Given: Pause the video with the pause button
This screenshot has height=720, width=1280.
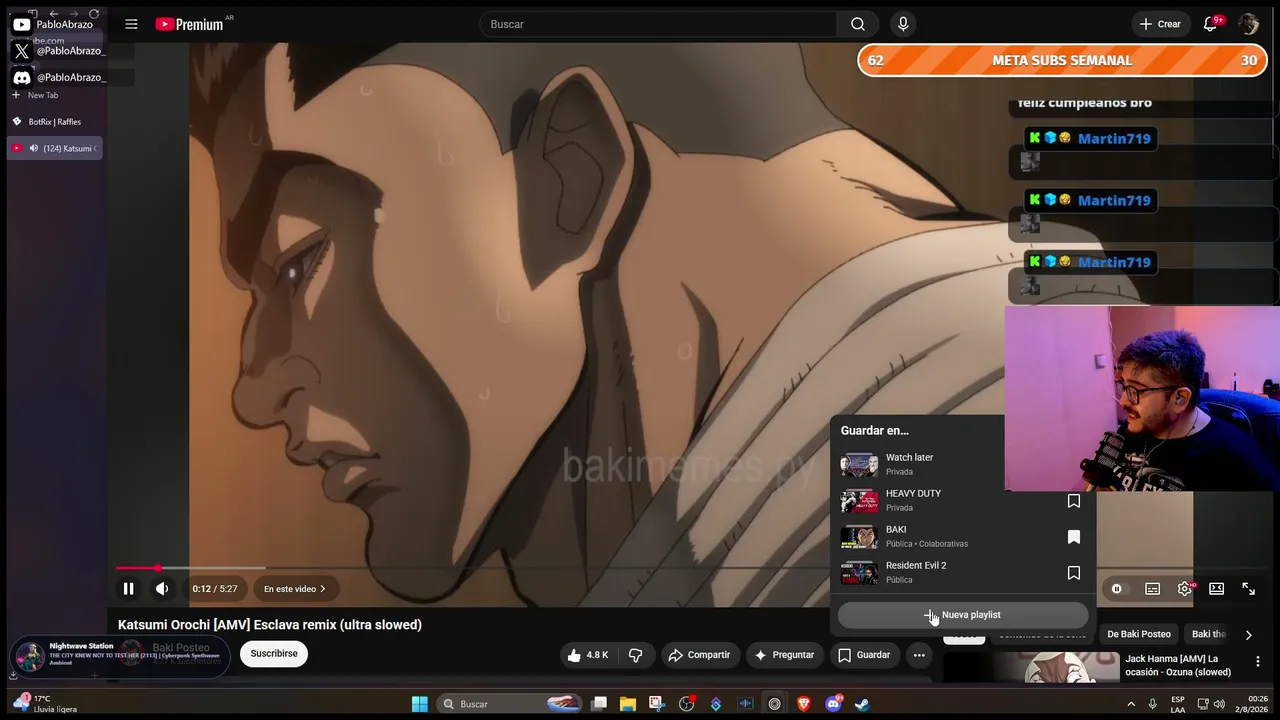Looking at the screenshot, I should (x=128, y=589).
